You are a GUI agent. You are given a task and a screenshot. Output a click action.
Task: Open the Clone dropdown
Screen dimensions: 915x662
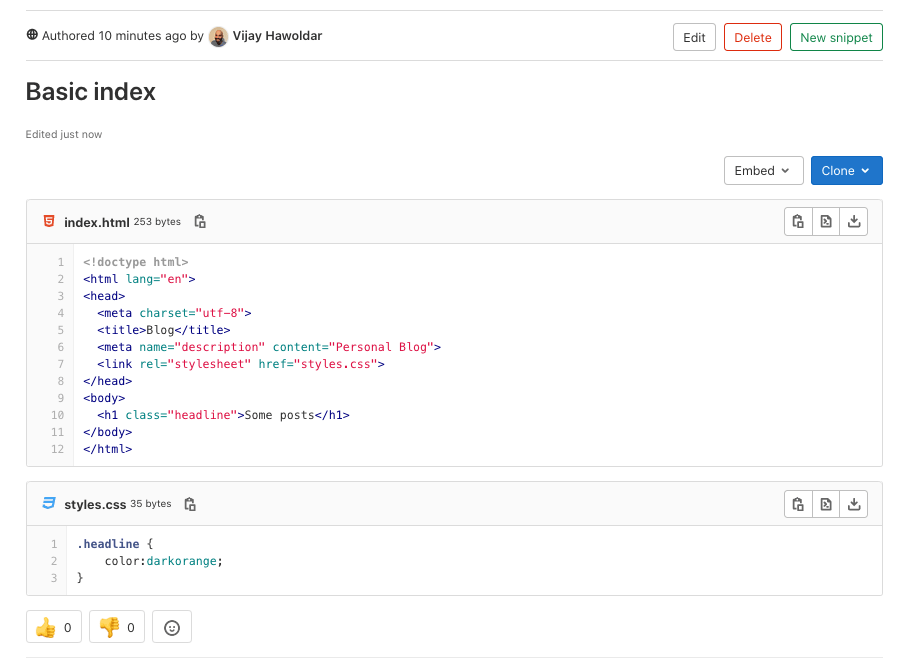[x=846, y=171]
